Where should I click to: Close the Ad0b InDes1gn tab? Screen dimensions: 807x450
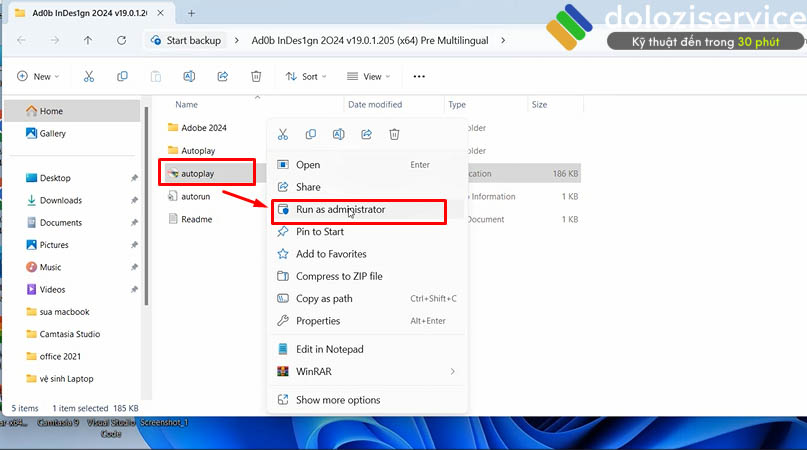160,13
